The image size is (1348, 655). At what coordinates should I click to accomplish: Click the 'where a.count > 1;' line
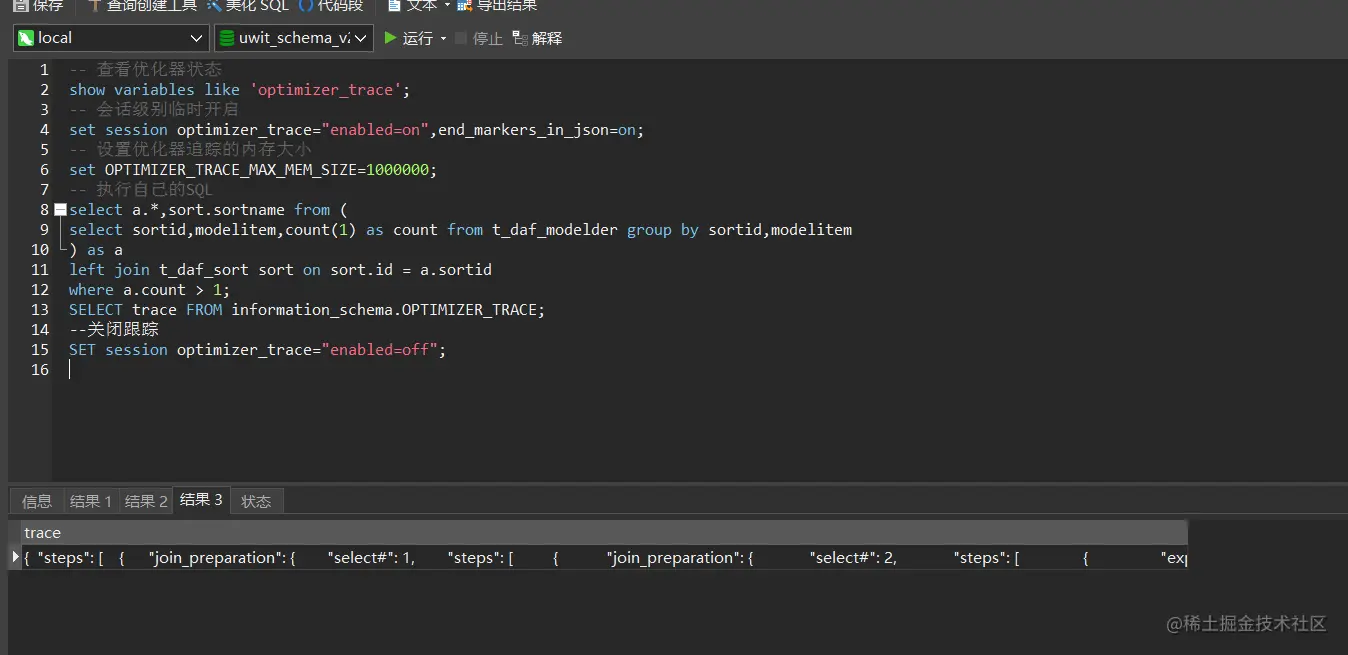tap(150, 290)
